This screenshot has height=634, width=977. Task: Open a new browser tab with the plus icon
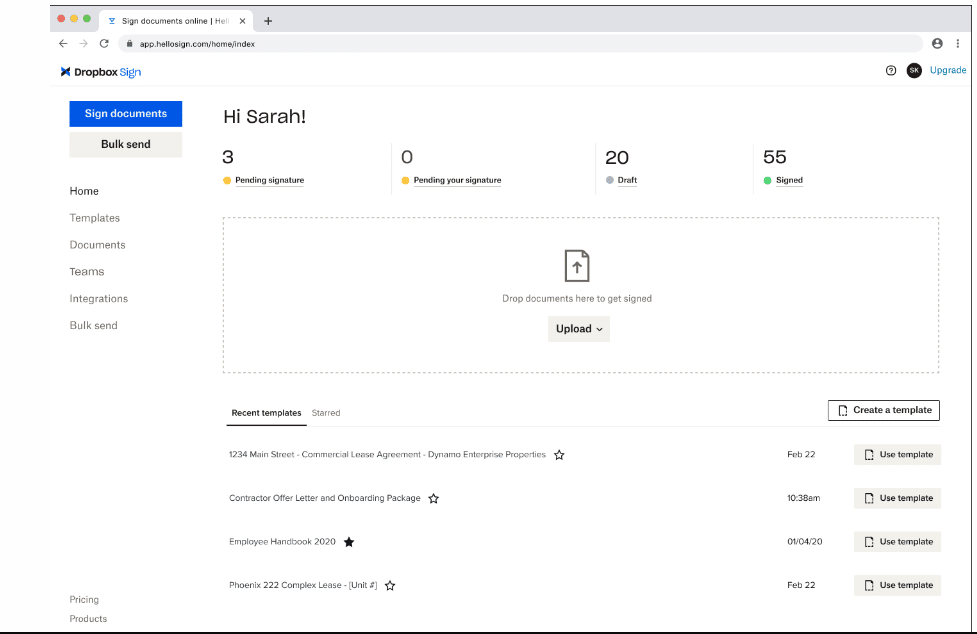pyautogui.click(x=268, y=20)
